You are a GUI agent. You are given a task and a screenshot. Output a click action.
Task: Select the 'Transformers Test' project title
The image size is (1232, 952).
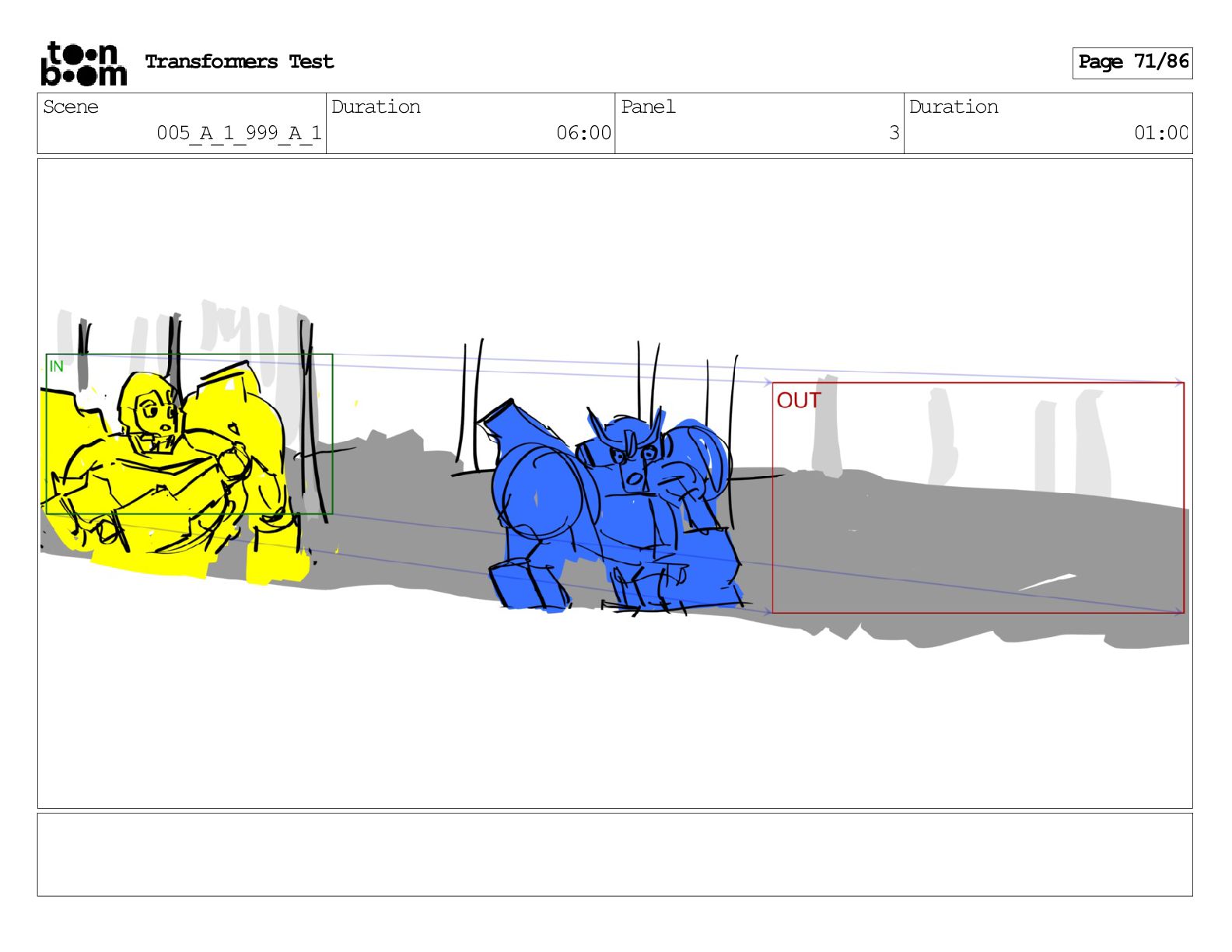[240, 62]
